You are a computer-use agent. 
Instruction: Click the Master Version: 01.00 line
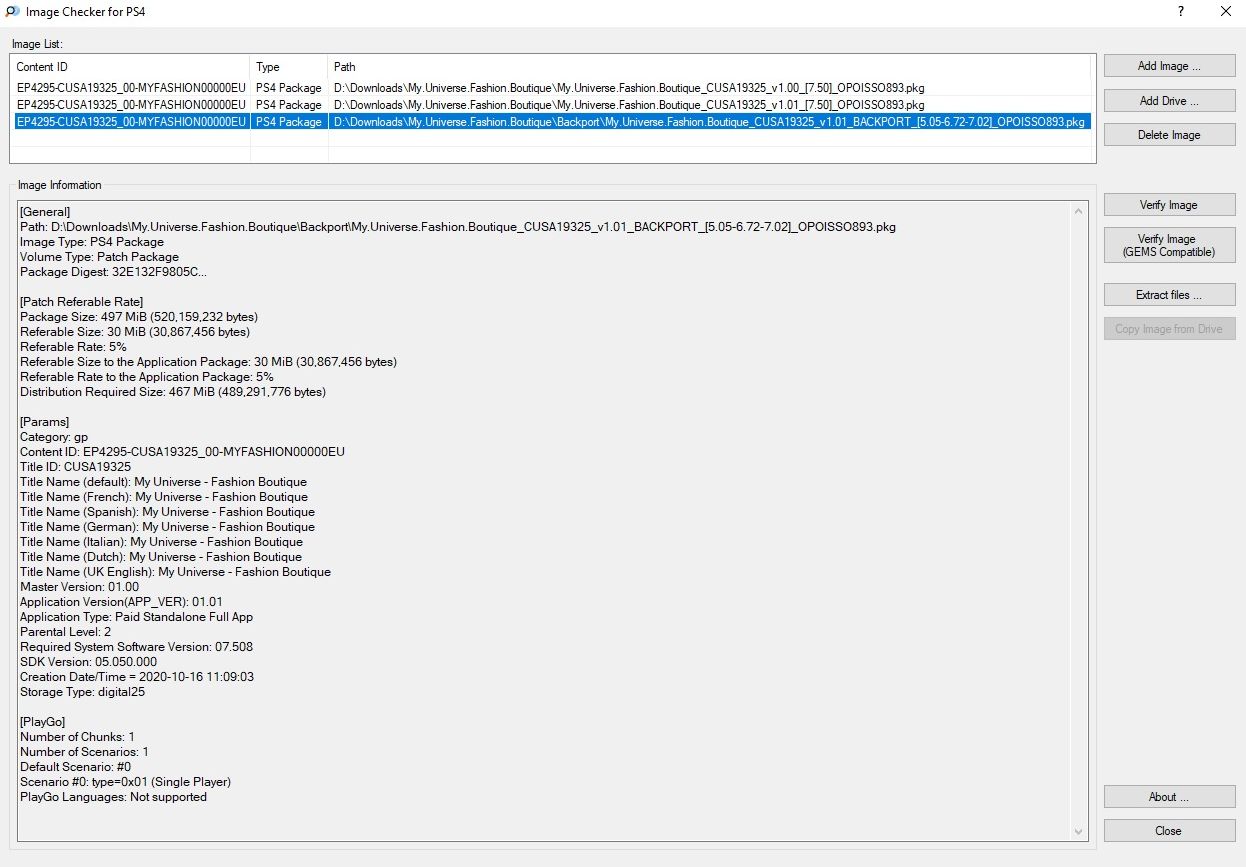click(x=79, y=587)
